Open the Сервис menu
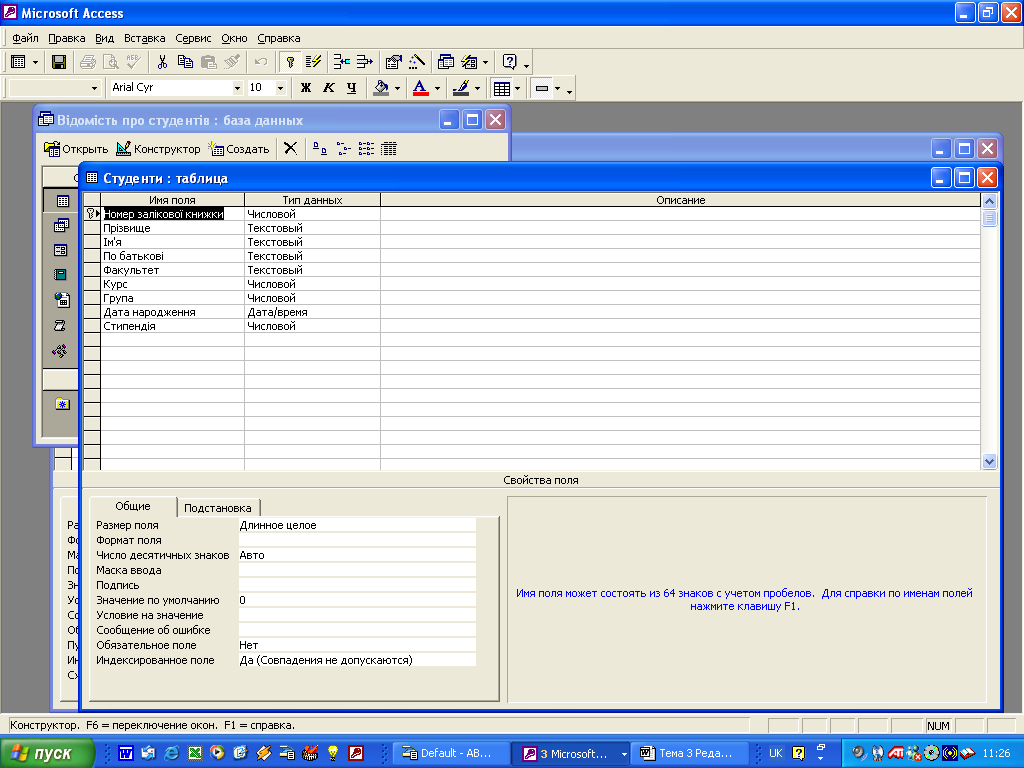The width and height of the screenshot is (1024, 768). coord(193,38)
